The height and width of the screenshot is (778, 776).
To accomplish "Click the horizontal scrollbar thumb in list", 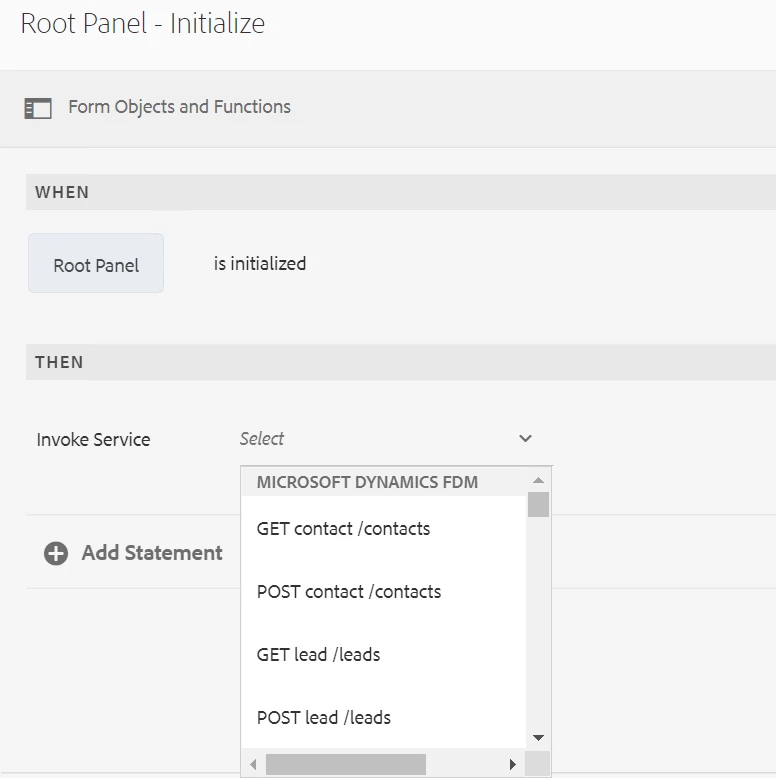I will click(x=345, y=765).
